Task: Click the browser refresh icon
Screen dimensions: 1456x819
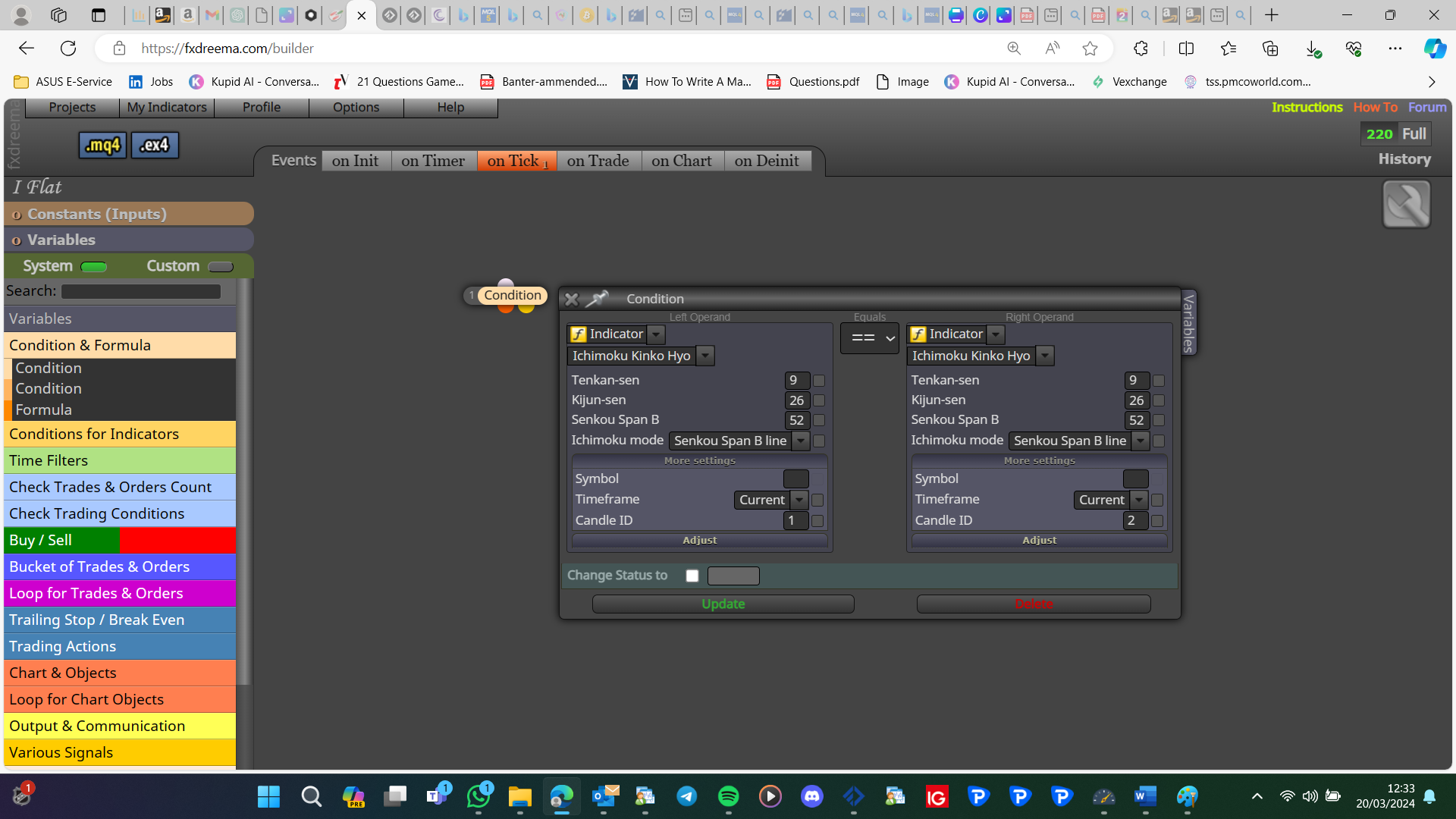Action: pyautogui.click(x=68, y=49)
